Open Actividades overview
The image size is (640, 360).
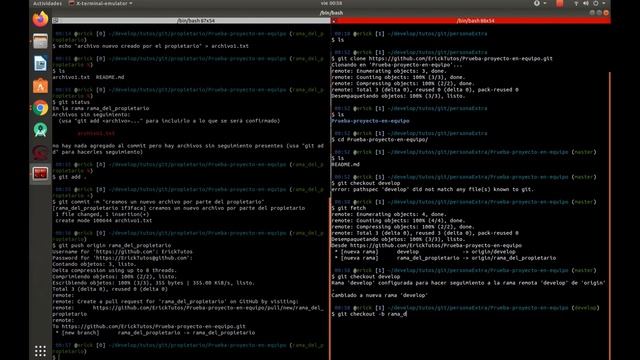click(x=47, y=3)
